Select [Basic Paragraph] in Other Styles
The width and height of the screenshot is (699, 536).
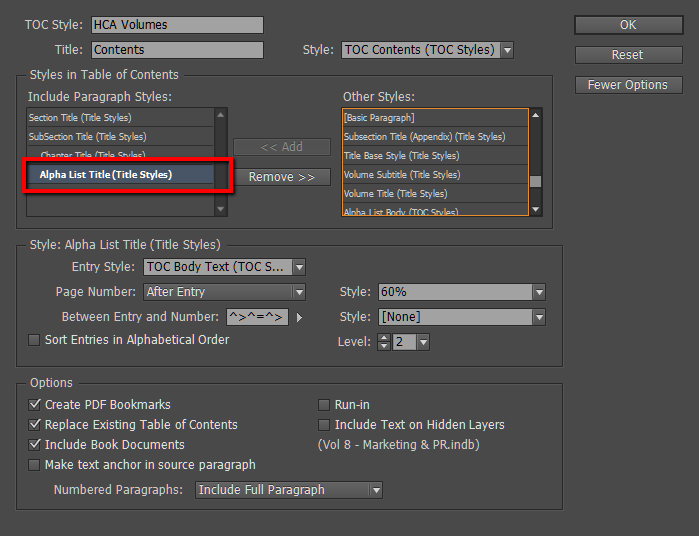(435, 118)
